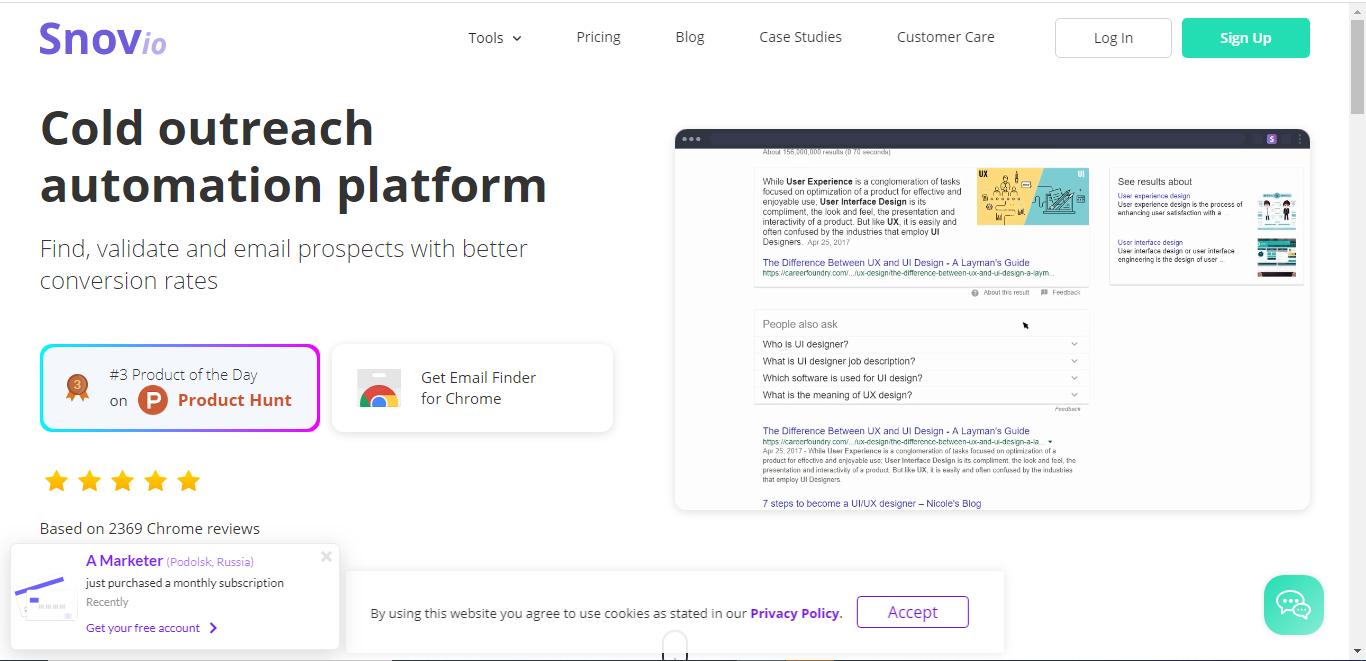The image size is (1366, 661).
Task: Click the third rating star
Action: (122, 481)
